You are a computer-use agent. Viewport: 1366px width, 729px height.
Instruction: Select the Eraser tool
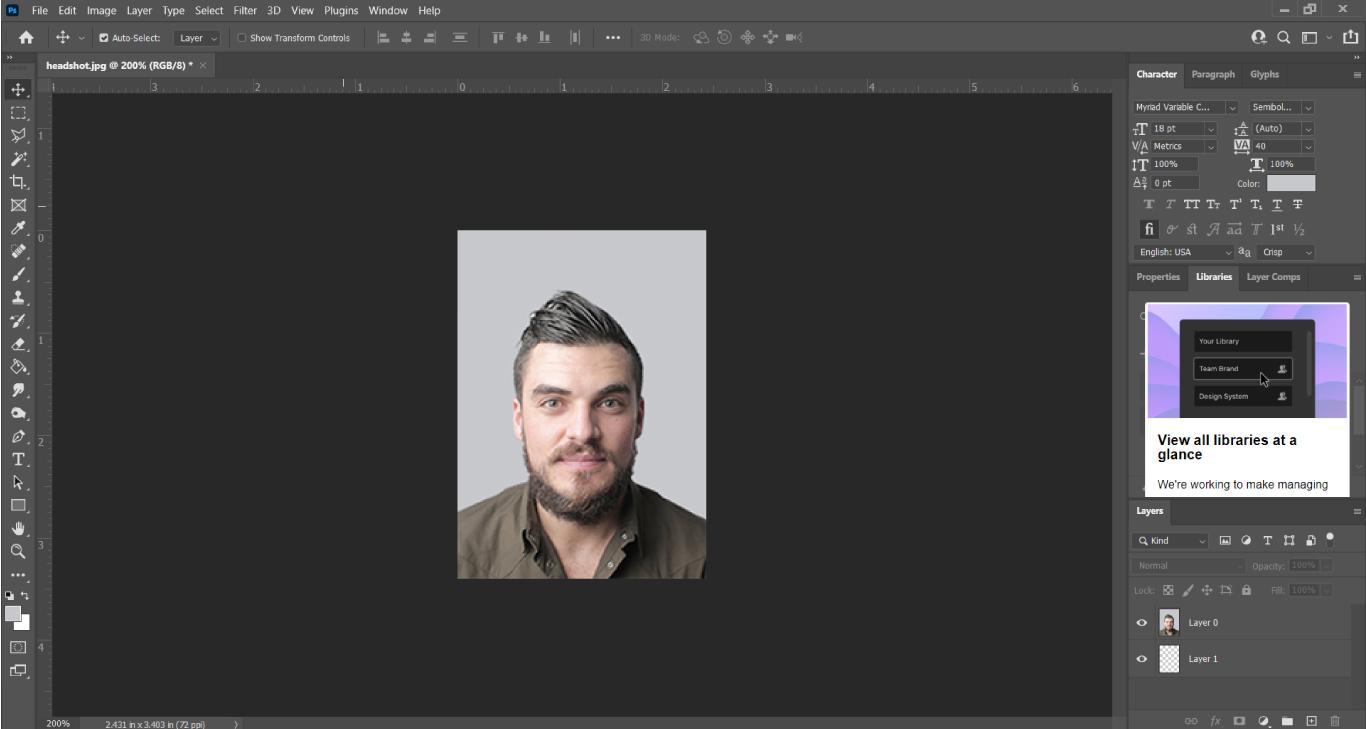[x=18, y=344]
